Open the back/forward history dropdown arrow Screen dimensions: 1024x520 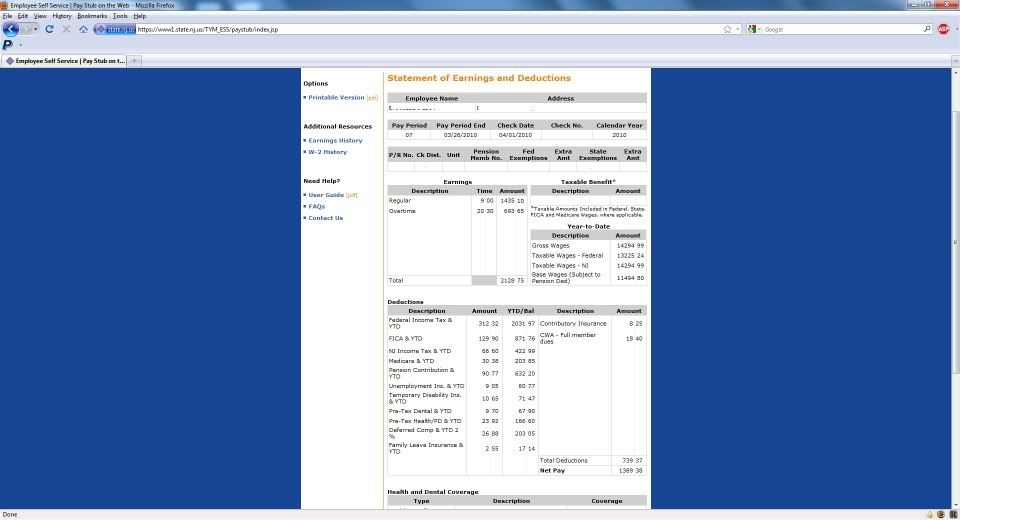click(35, 29)
